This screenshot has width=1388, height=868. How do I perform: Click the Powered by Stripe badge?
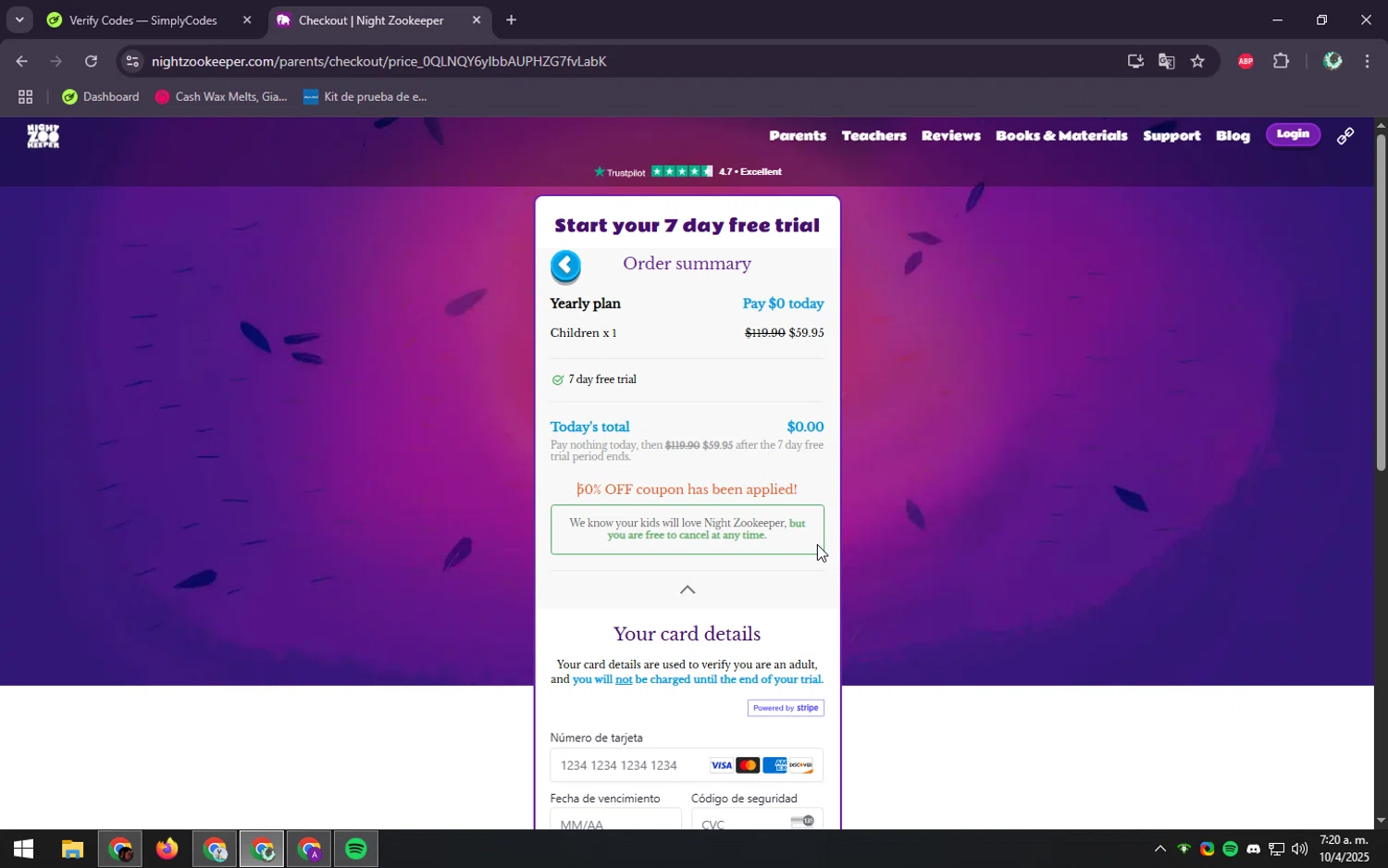(786, 708)
